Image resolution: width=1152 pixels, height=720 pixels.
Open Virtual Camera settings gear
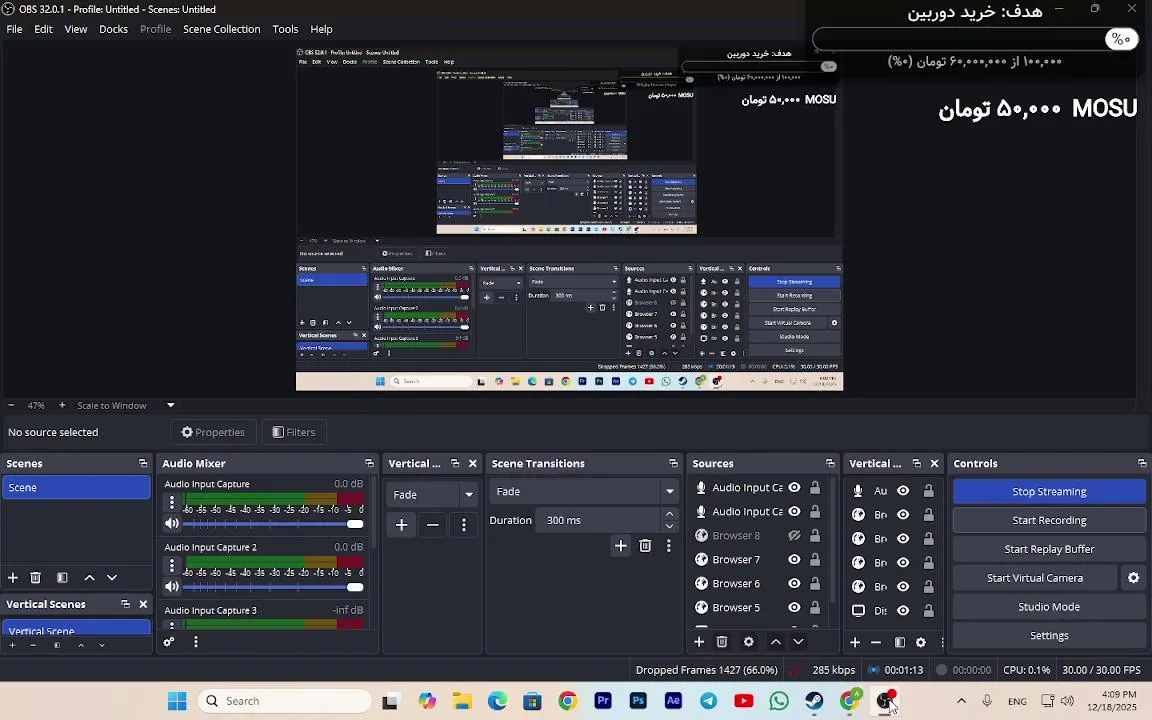pyautogui.click(x=1134, y=577)
